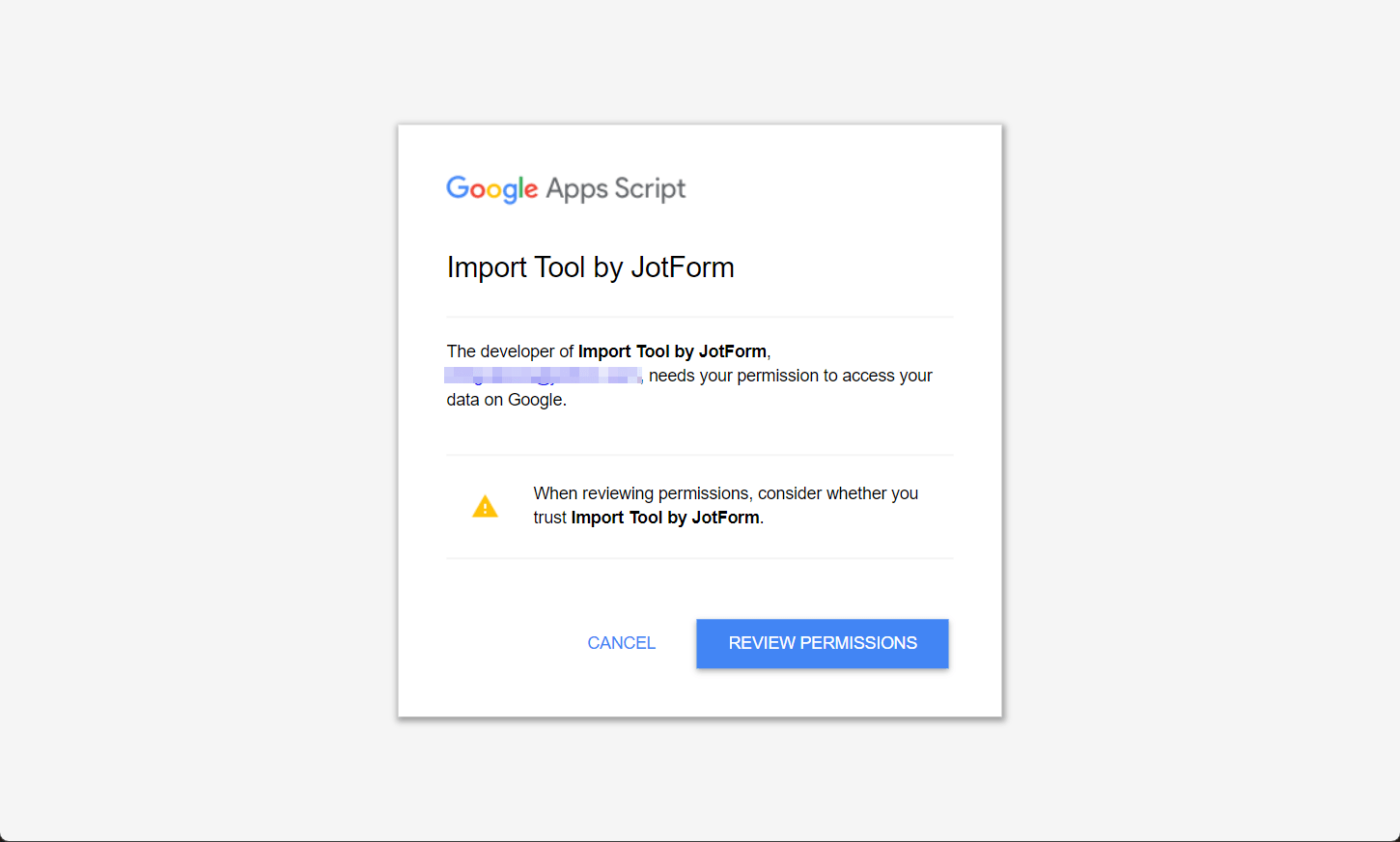Click bold app name in the developer sentence
The width and height of the screenshot is (1400, 842).
tap(672, 351)
